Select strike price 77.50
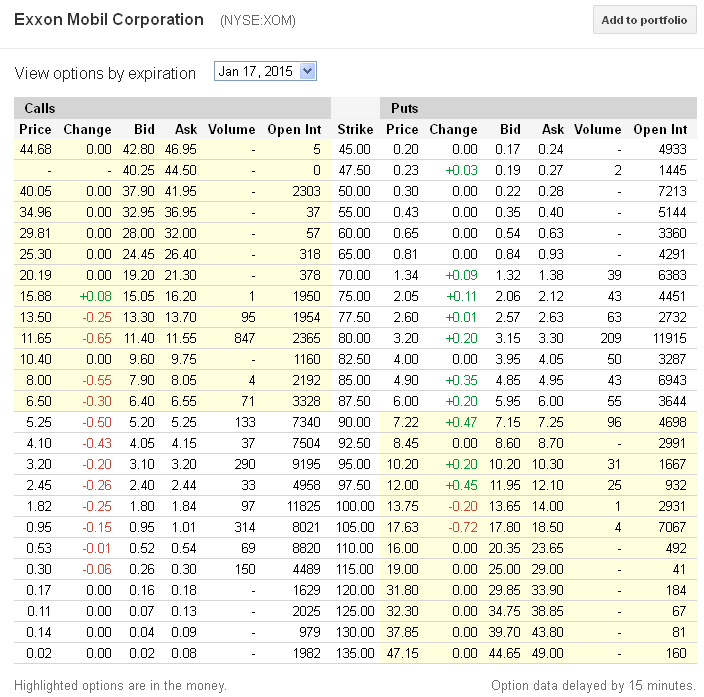The width and height of the screenshot is (704, 697). click(x=354, y=317)
